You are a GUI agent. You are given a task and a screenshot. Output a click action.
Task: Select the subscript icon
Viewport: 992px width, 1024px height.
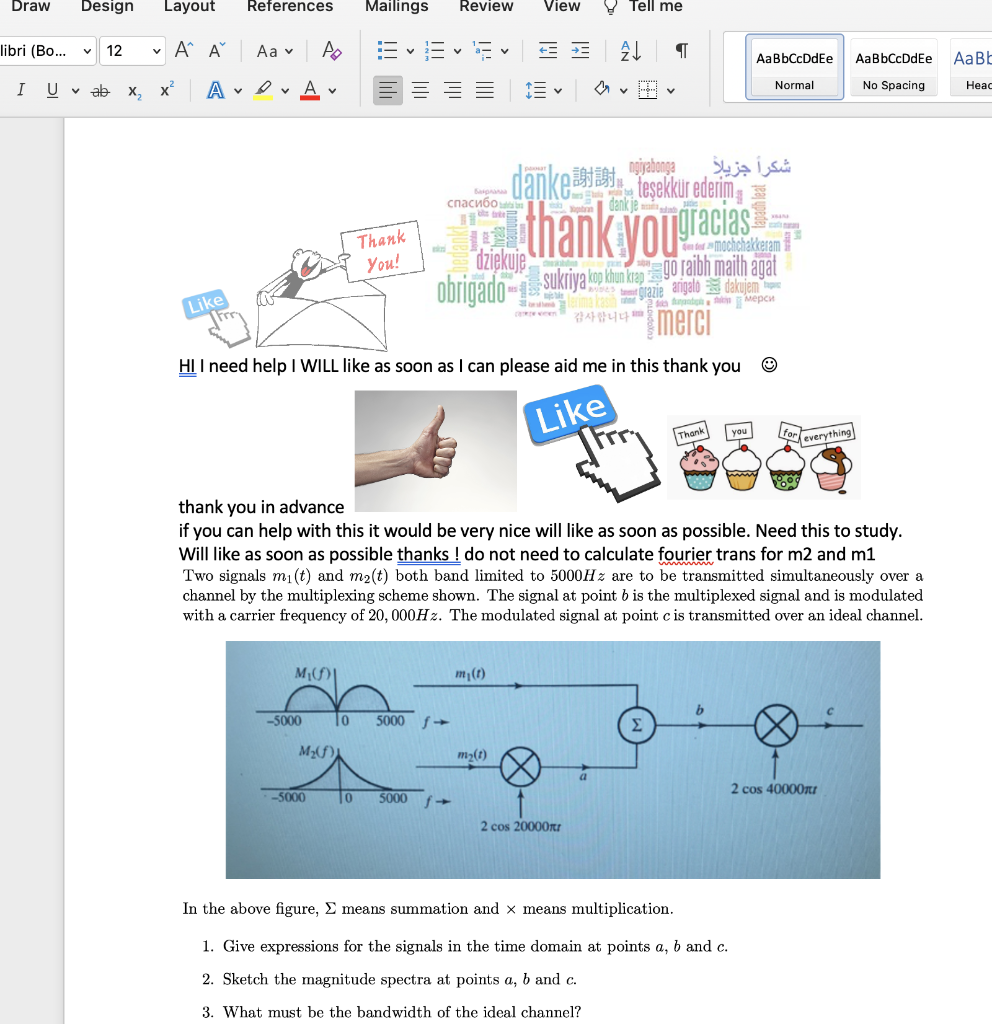click(132, 90)
